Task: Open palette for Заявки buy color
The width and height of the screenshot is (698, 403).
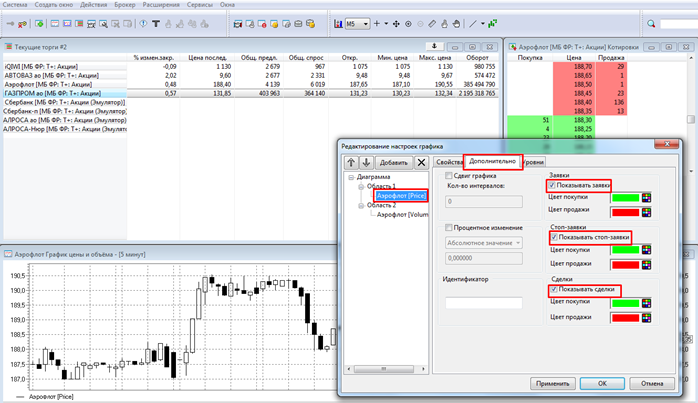Action: [646, 198]
